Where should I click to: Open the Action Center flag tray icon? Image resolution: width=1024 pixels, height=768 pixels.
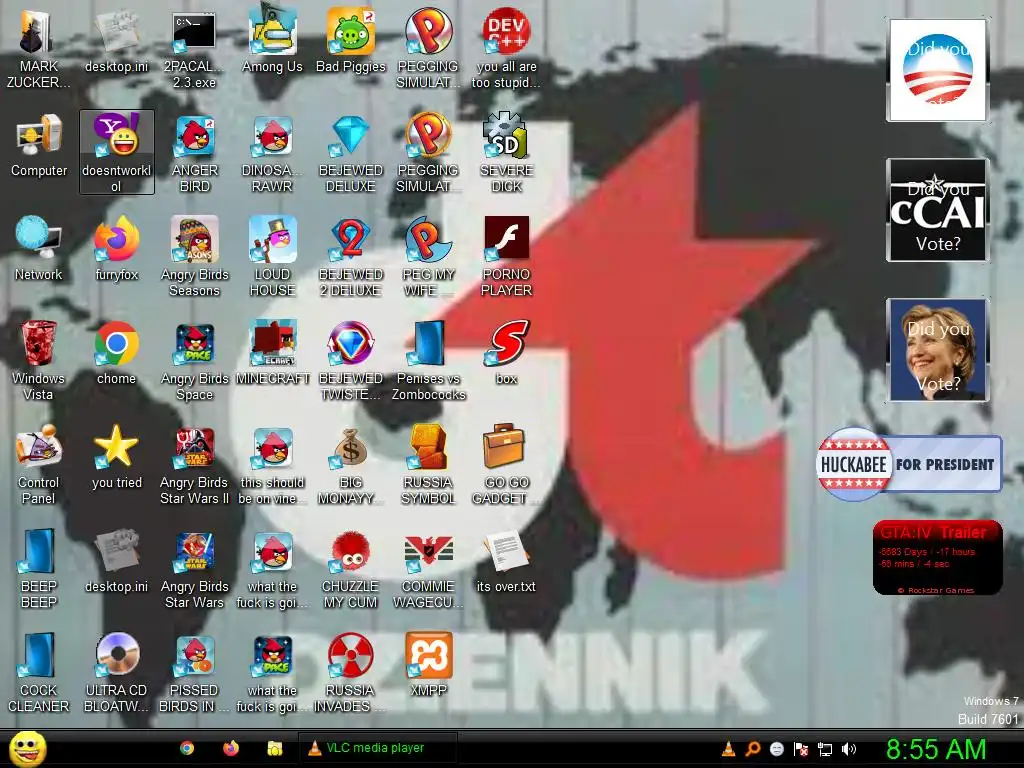pyautogui.click(x=801, y=749)
